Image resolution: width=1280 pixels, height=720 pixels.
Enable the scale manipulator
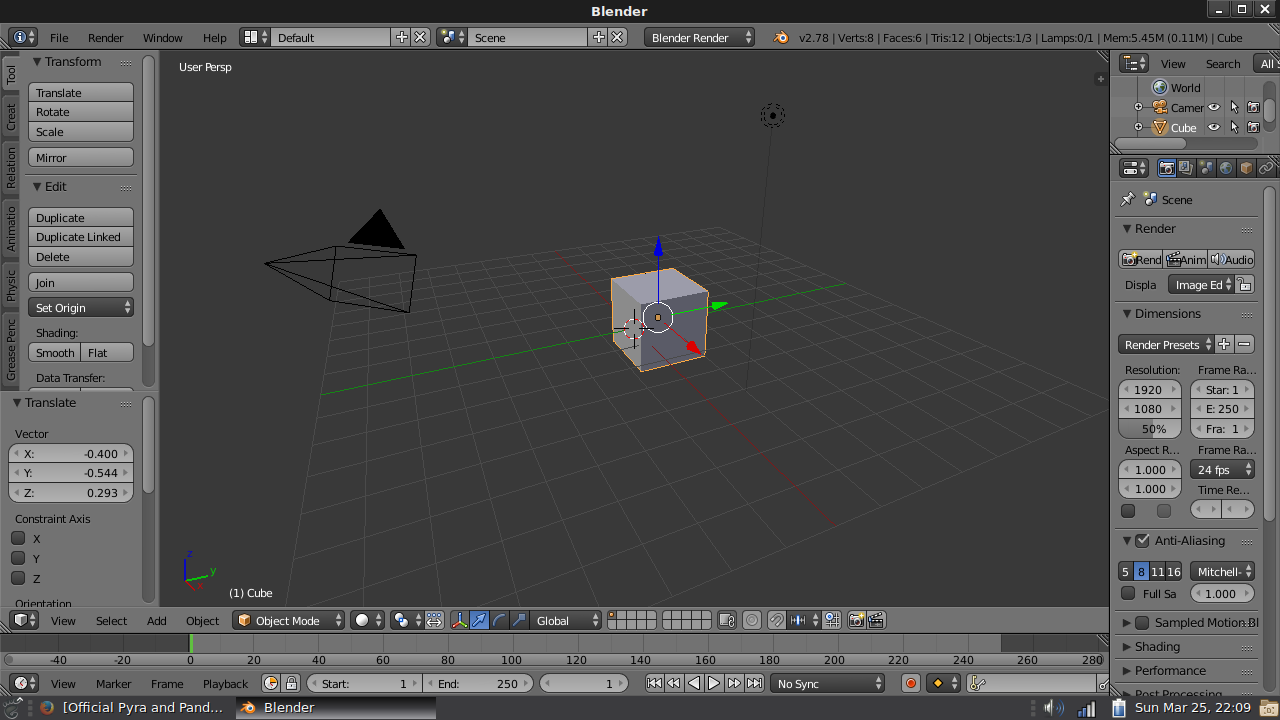pos(519,620)
